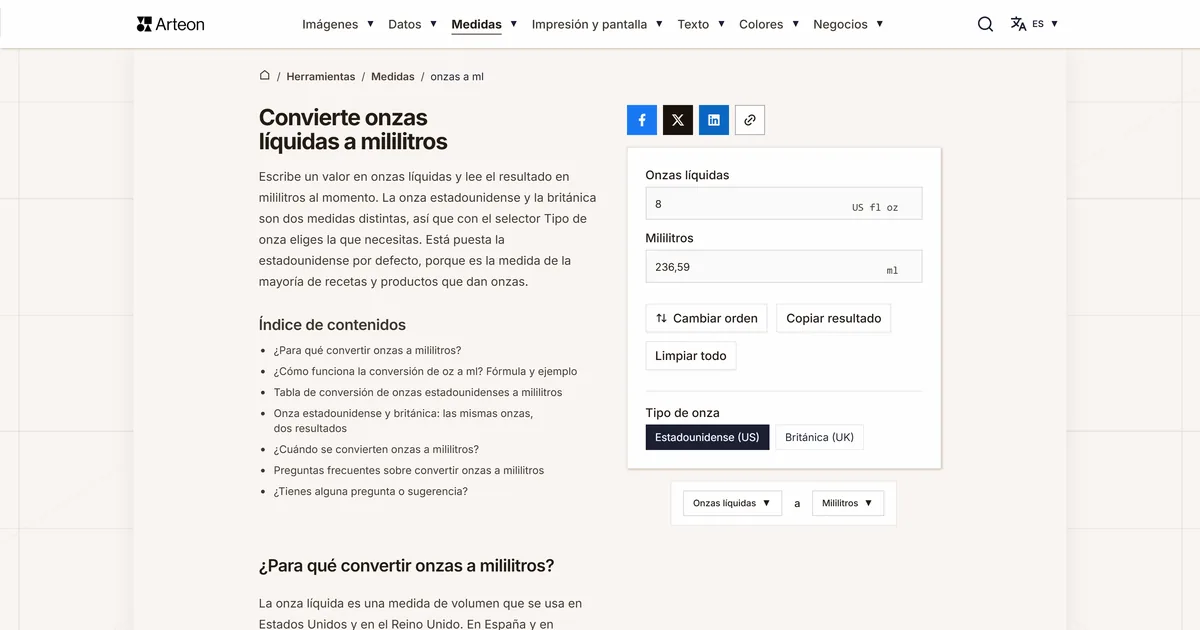The width and height of the screenshot is (1200, 630).
Task: Share on Facebook icon
Action: click(x=642, y=120)
